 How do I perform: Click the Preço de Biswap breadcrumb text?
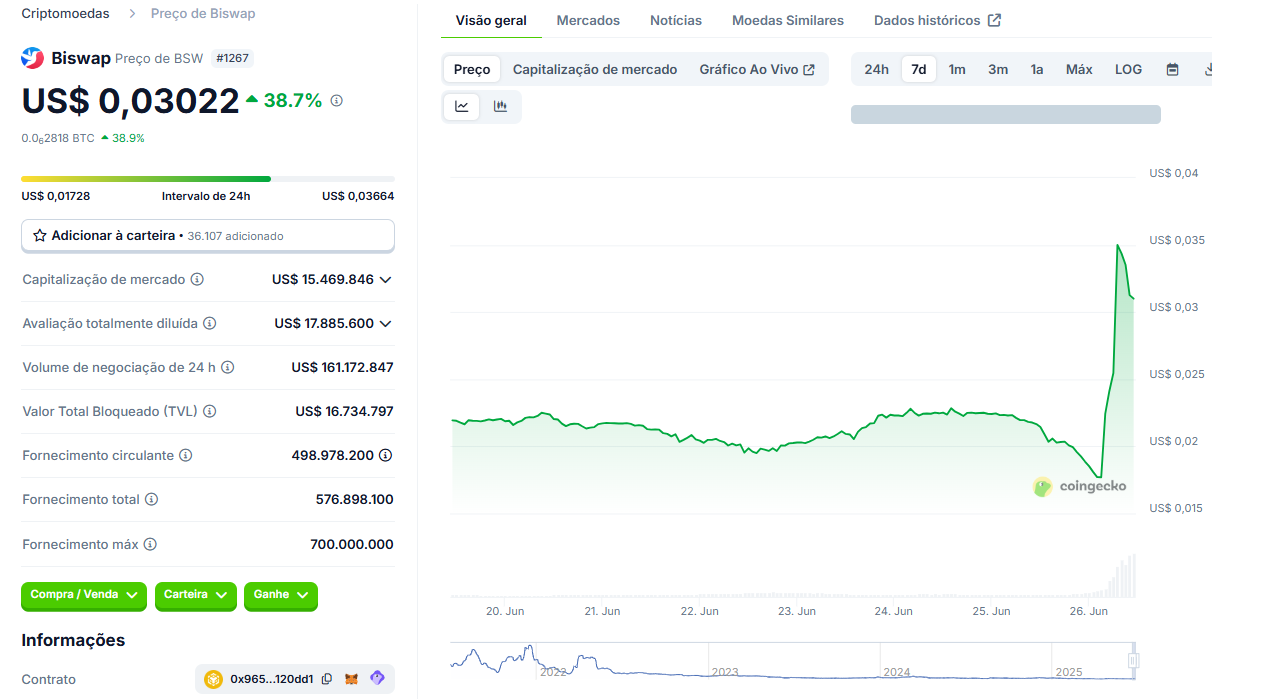click(x=203, y=14)
